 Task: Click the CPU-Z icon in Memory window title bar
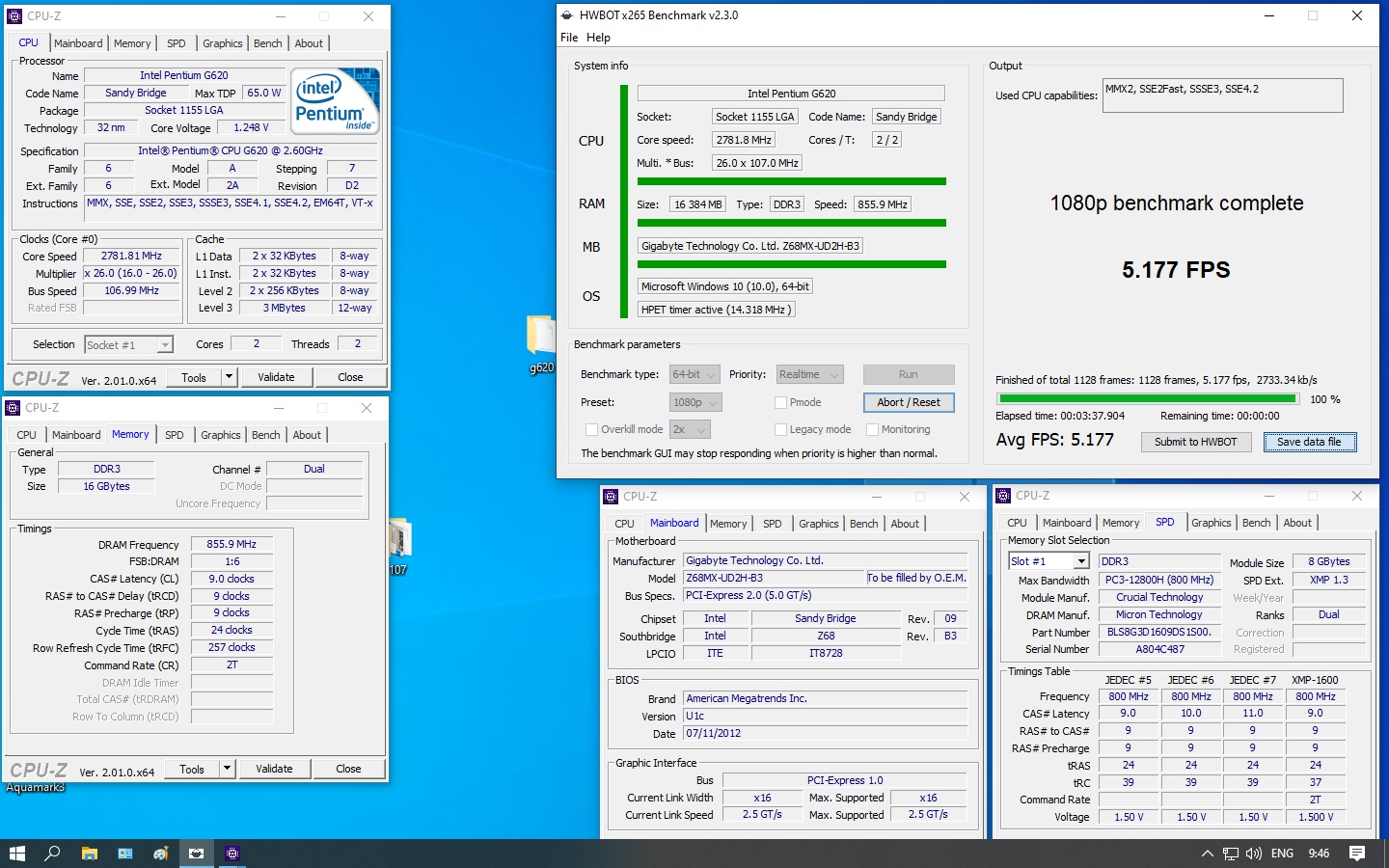[x=13, y=408]
